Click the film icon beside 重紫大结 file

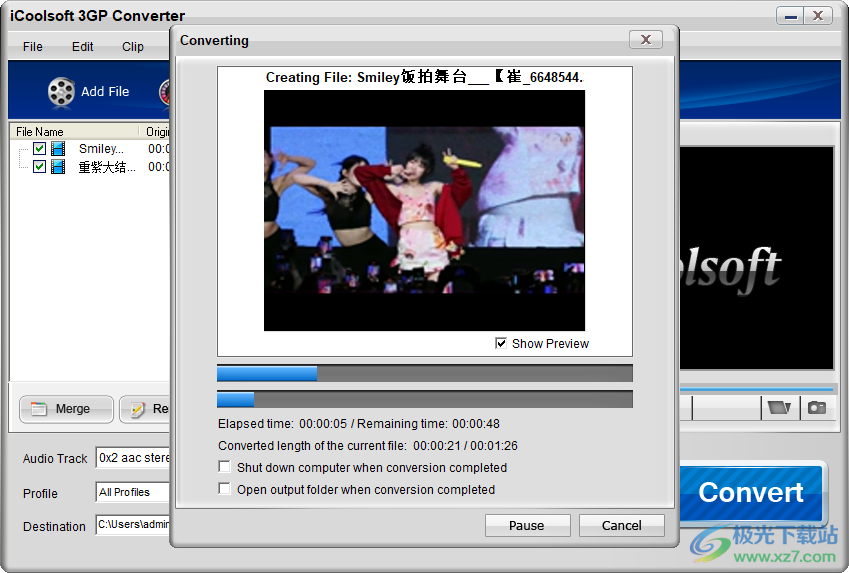(58, 167)
